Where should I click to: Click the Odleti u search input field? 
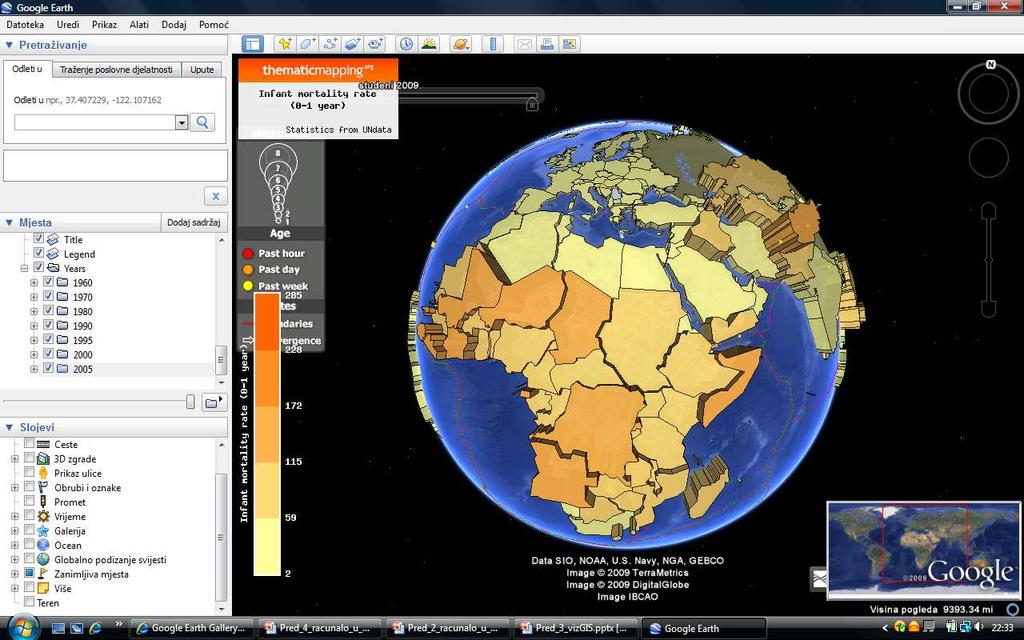(95, 122)
